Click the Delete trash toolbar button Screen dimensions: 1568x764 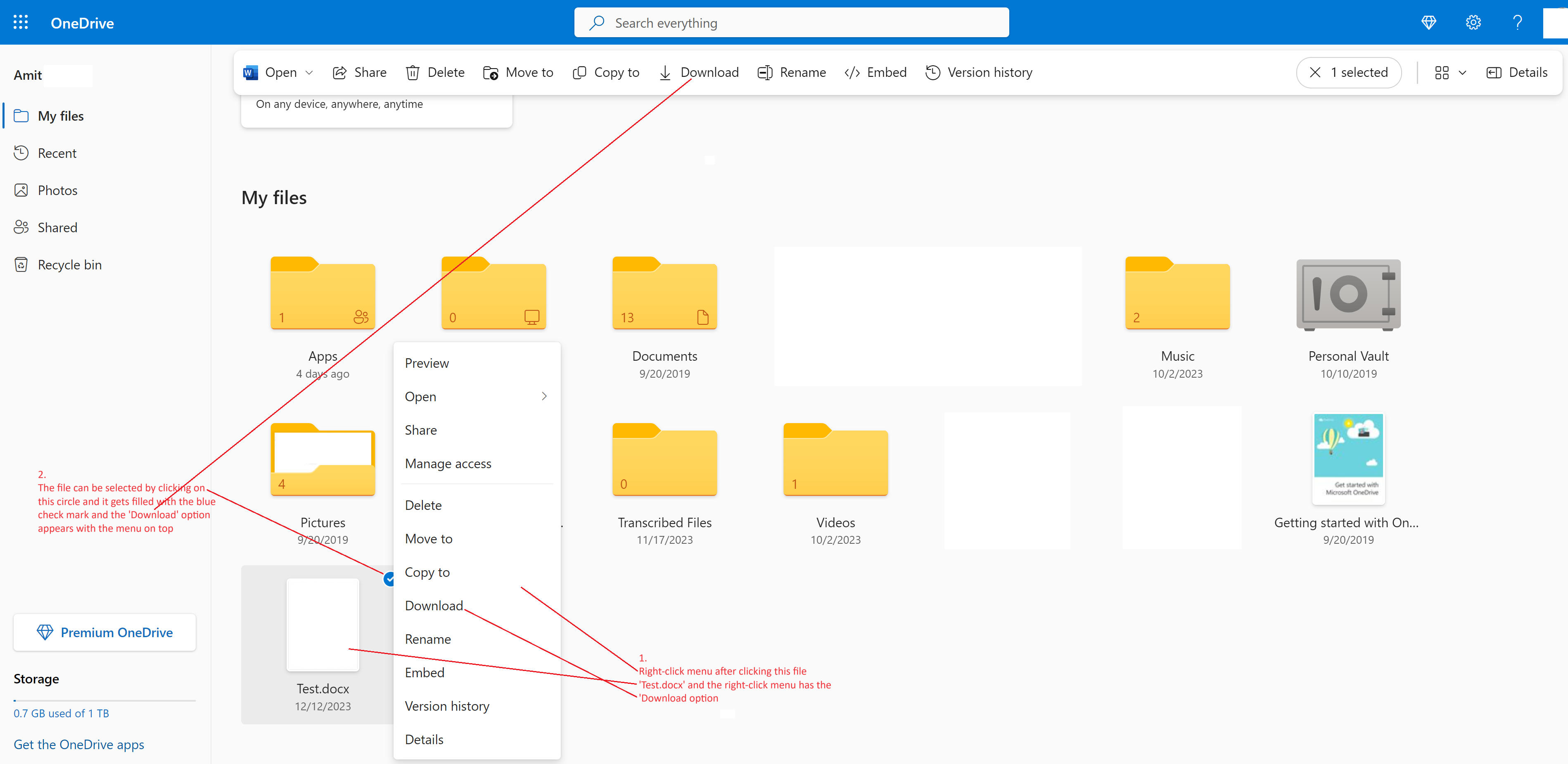click(x=435, y=72)
